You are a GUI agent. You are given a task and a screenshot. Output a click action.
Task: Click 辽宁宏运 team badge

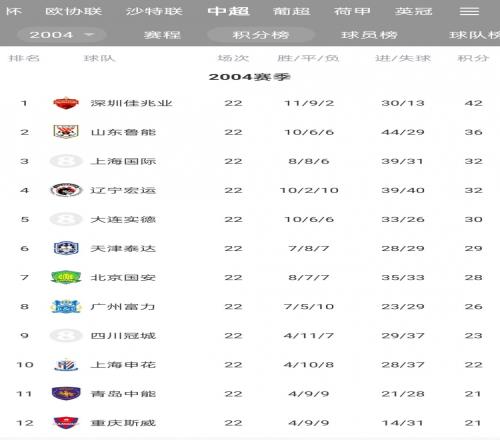click(66, 190)
